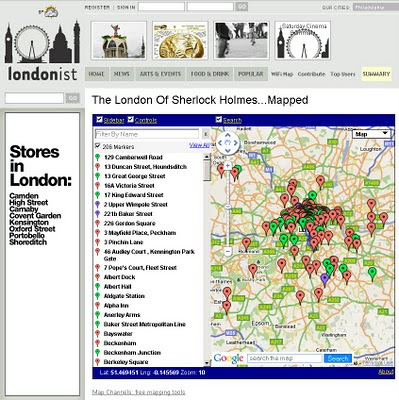Toggle the Controls checkbox
Image resolution: width=399 pixels, height=400 pixels.
131,119
